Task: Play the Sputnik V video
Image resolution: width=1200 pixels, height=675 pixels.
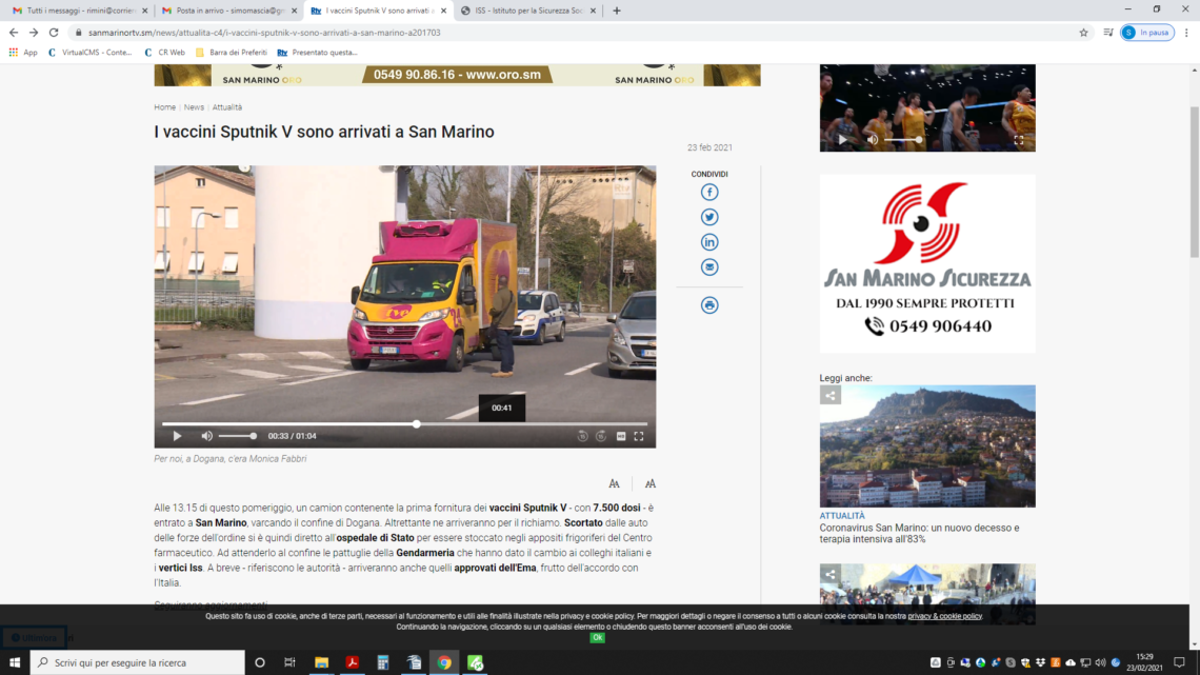Action: click(x=177, y=436)
